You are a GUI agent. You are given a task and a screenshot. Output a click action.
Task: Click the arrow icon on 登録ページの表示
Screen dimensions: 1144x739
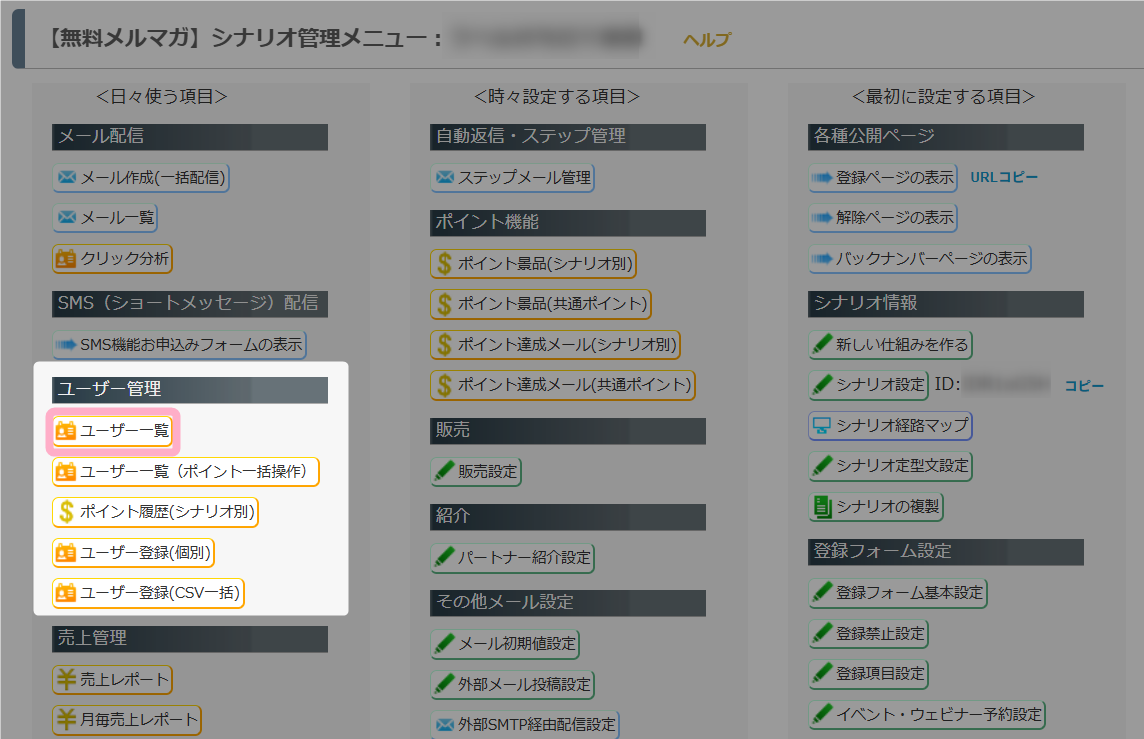[822, 178]
